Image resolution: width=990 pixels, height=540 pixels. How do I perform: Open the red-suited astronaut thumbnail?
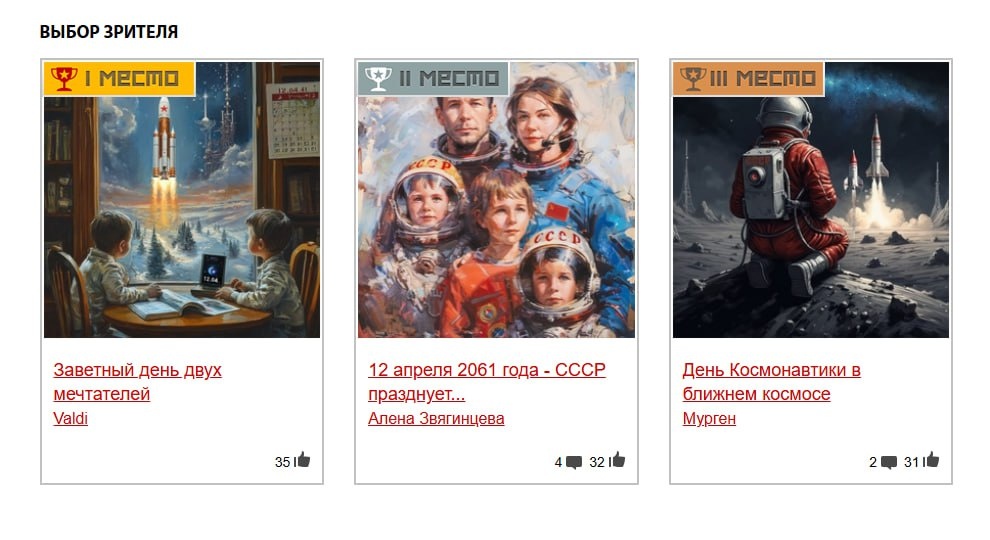pyautogui.click(x=811, y=200)
